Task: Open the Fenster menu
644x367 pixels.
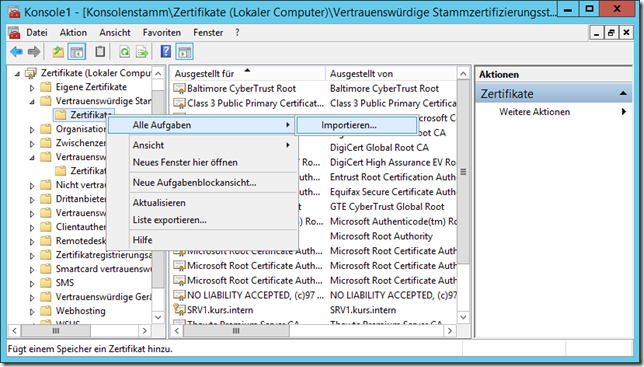Action: [x=208, y=32]
